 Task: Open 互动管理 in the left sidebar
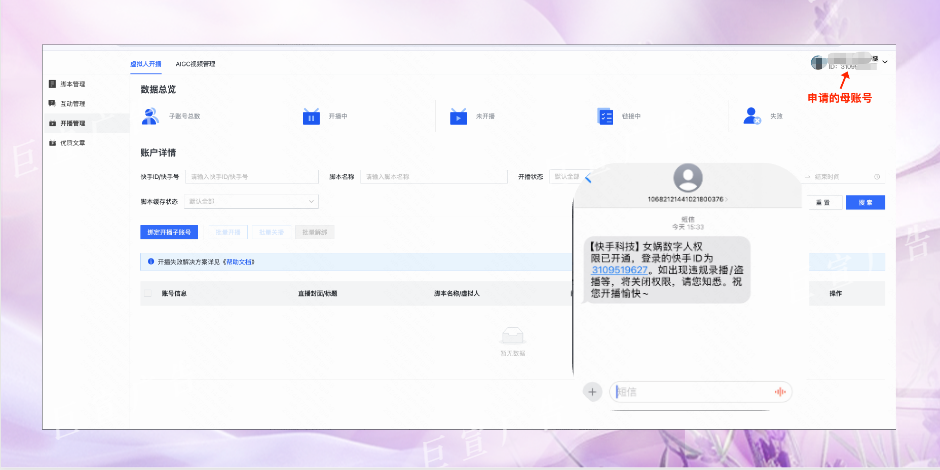coord(73,104)
